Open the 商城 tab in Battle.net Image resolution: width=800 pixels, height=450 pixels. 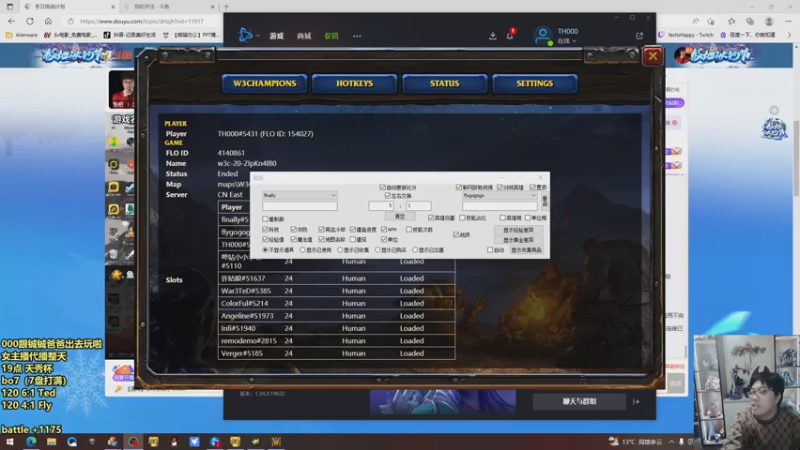[304, 36]
